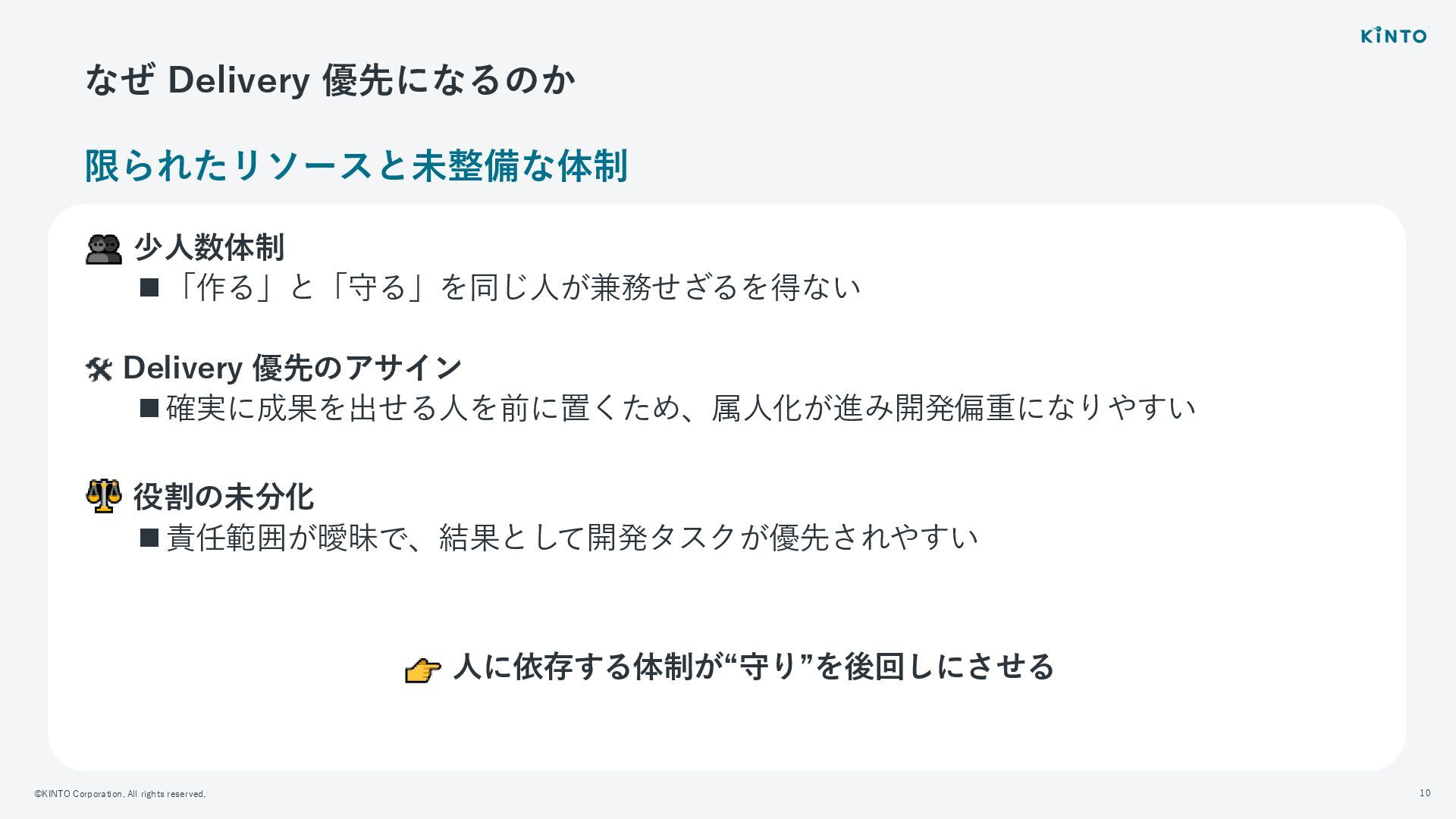Click the bullet square before 責任範囲
This screenshot has width=1456, height=819.
pos(149,538)
